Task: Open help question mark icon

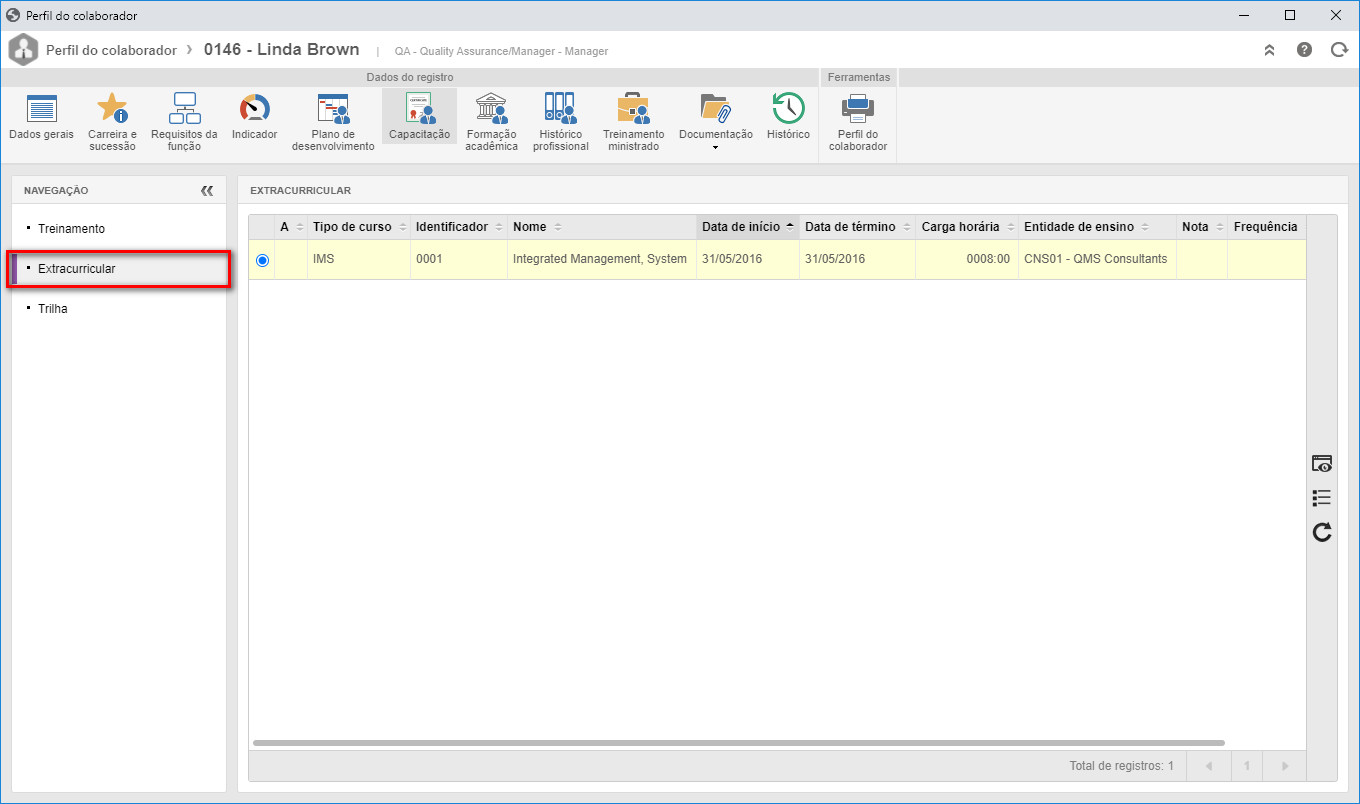Action: [x=1304, y=49]
